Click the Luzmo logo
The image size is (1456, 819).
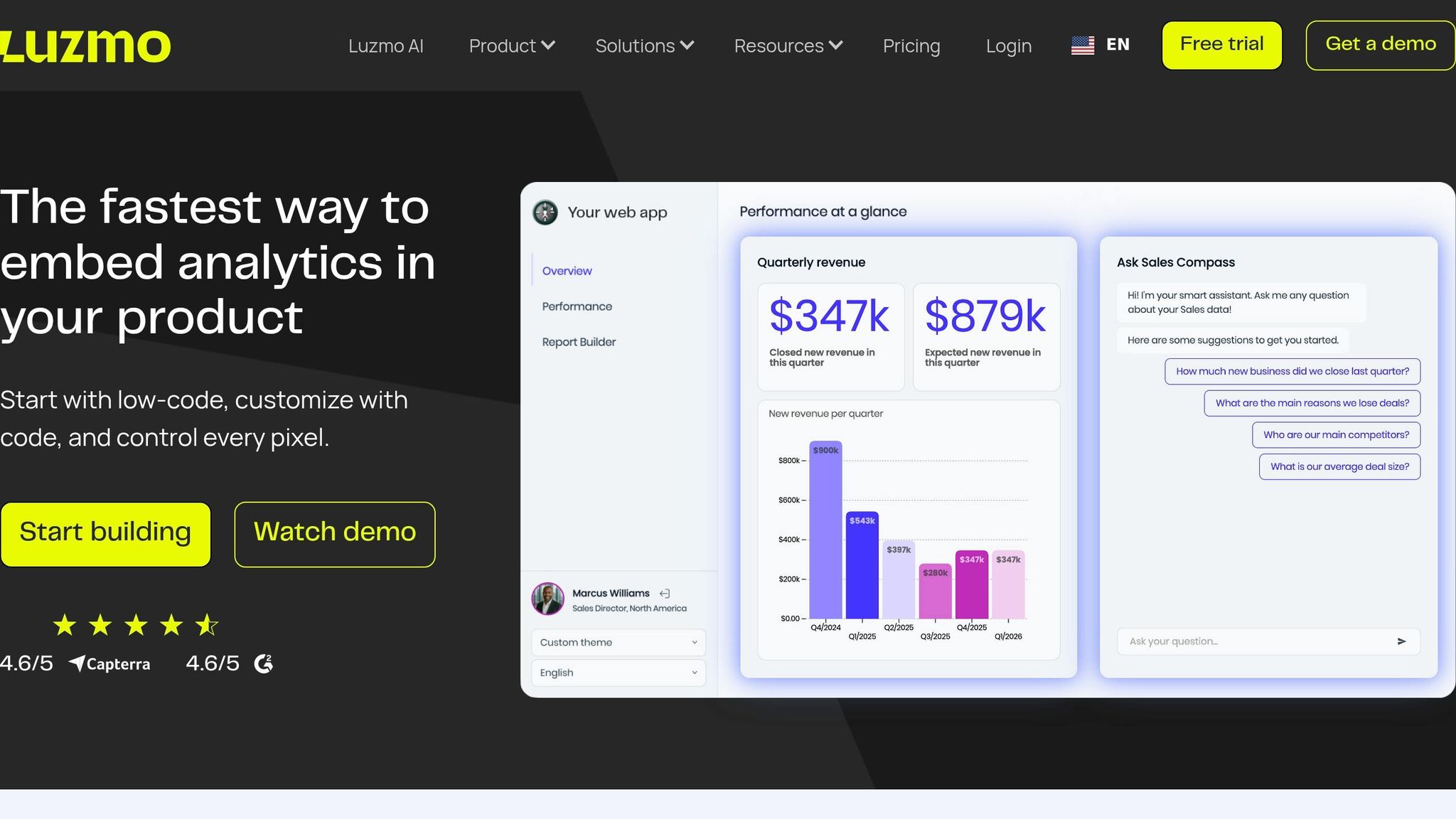85,46
